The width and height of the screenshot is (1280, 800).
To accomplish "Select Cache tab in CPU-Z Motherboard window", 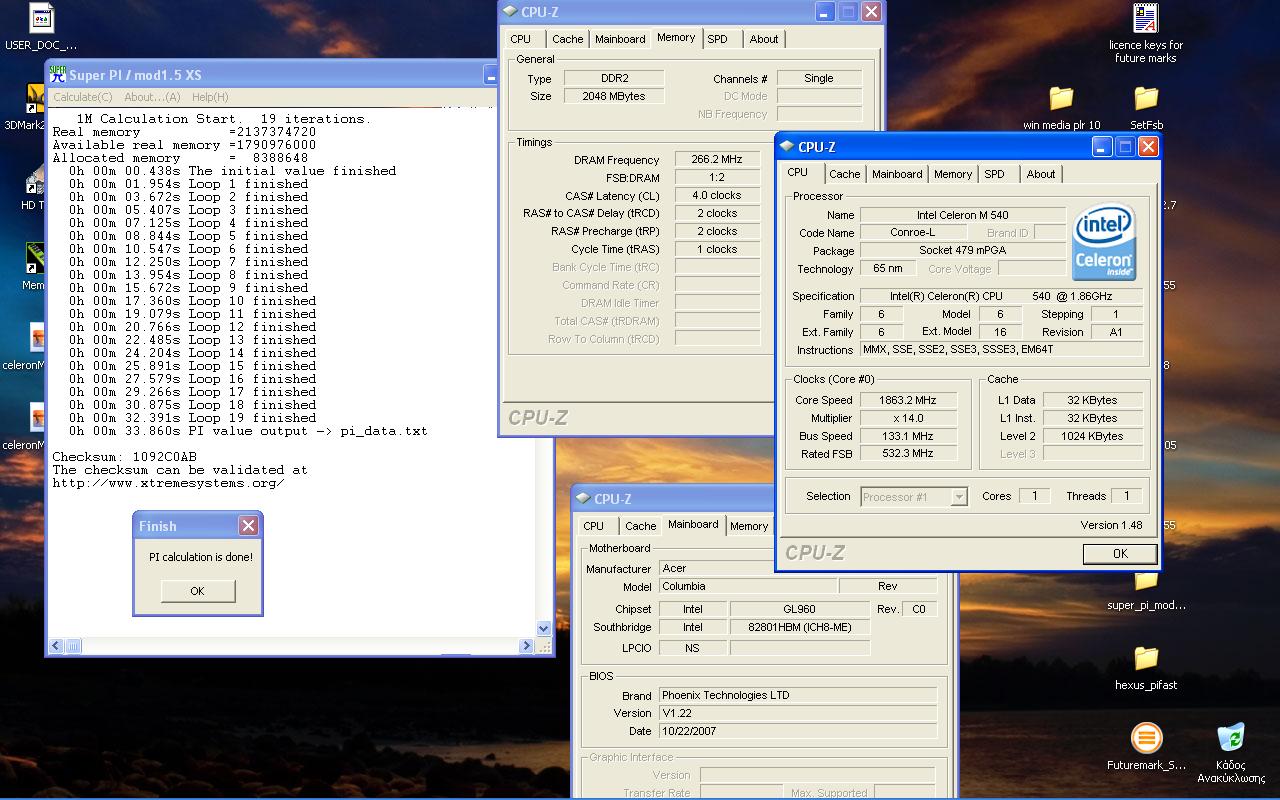I will (x=640, y=526).
